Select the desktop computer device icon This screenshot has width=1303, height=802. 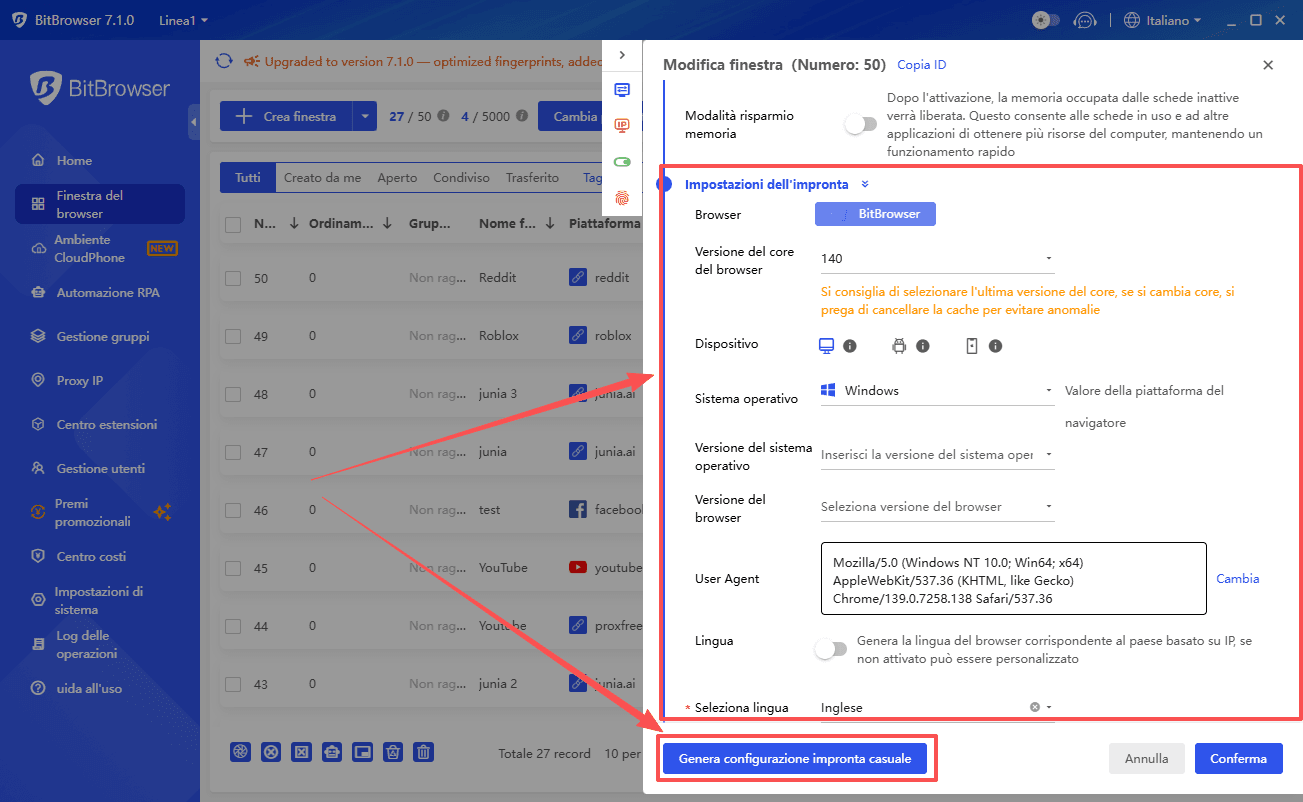(826, 346)
